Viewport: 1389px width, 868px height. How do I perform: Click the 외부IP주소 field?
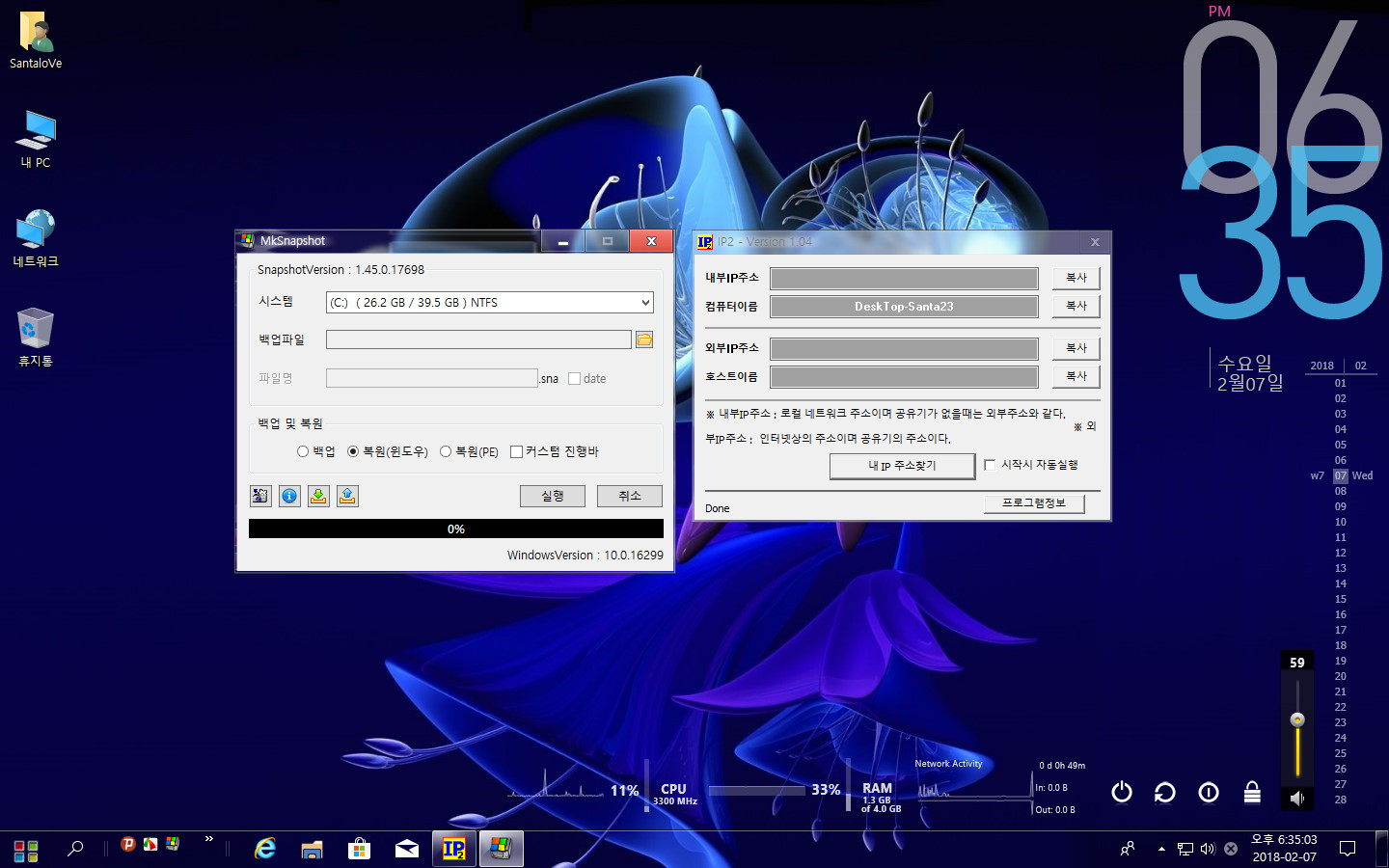pyautogui.click(x=904, y=348)
